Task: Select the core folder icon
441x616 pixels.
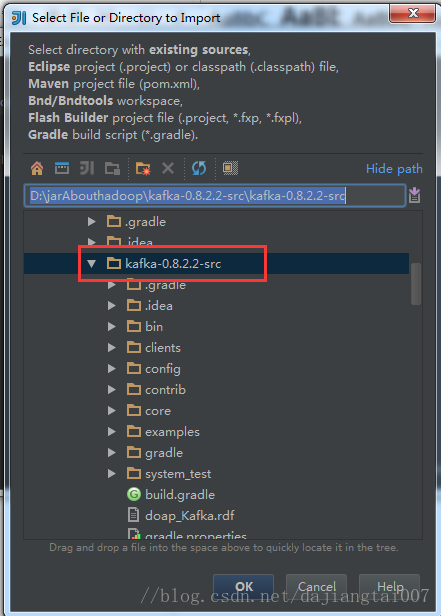Action: click(x=134, y=410)
